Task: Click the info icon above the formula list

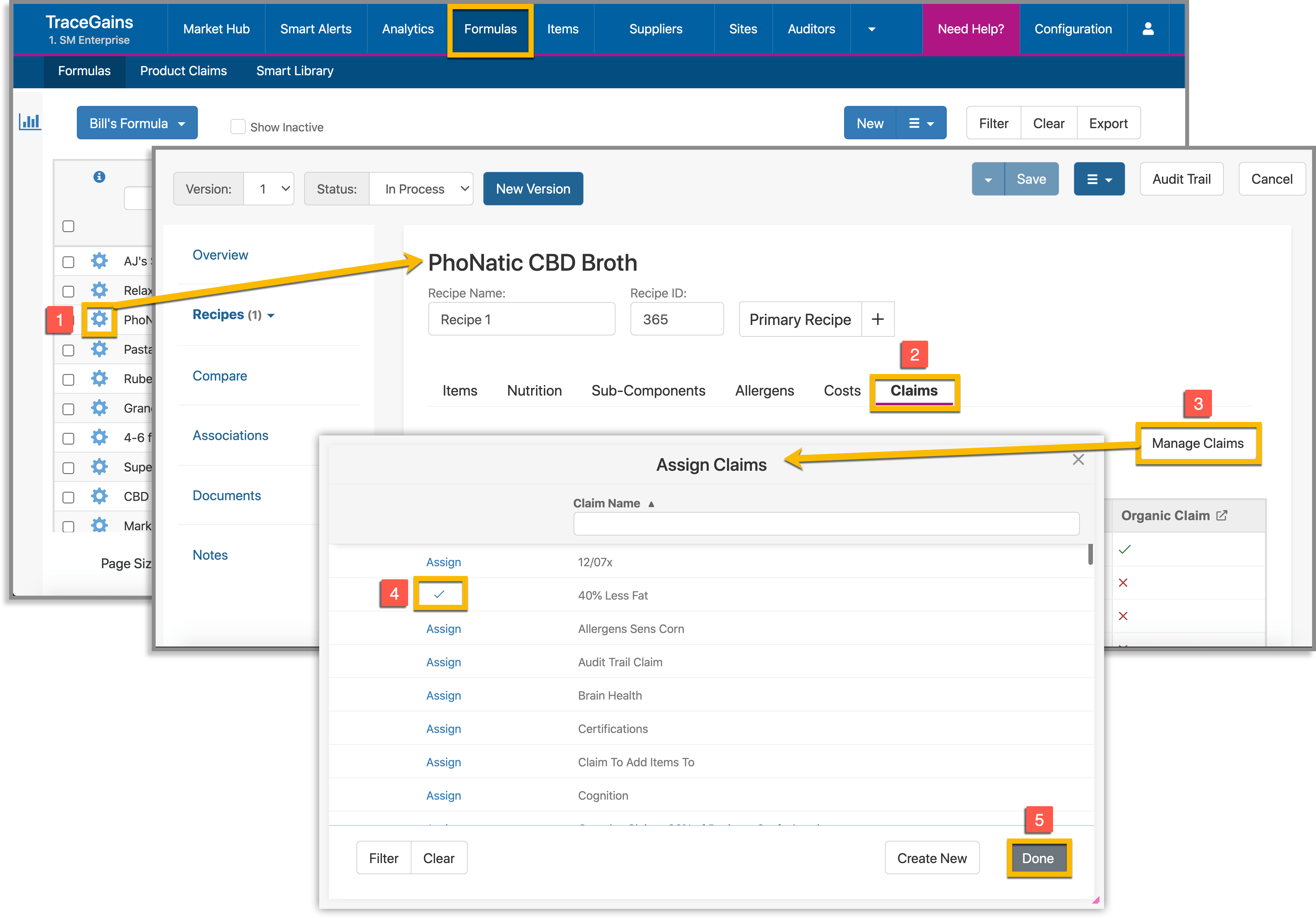Action: click(x=100, y=177)
